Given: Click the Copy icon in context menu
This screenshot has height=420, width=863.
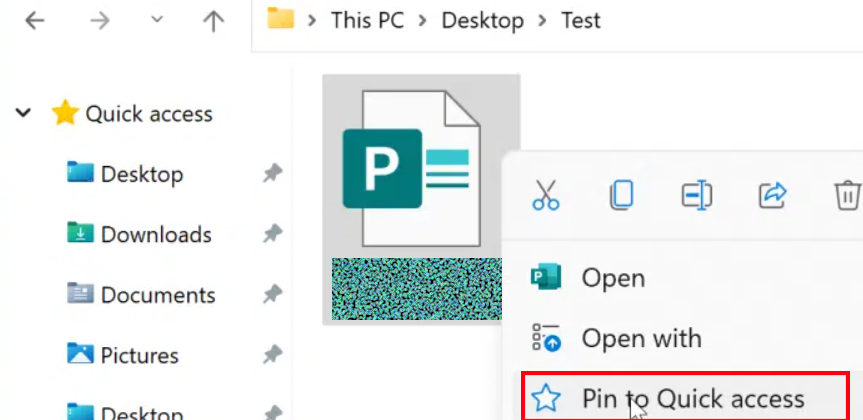Looking at the screenshot, I should click(x=621, y=194).
